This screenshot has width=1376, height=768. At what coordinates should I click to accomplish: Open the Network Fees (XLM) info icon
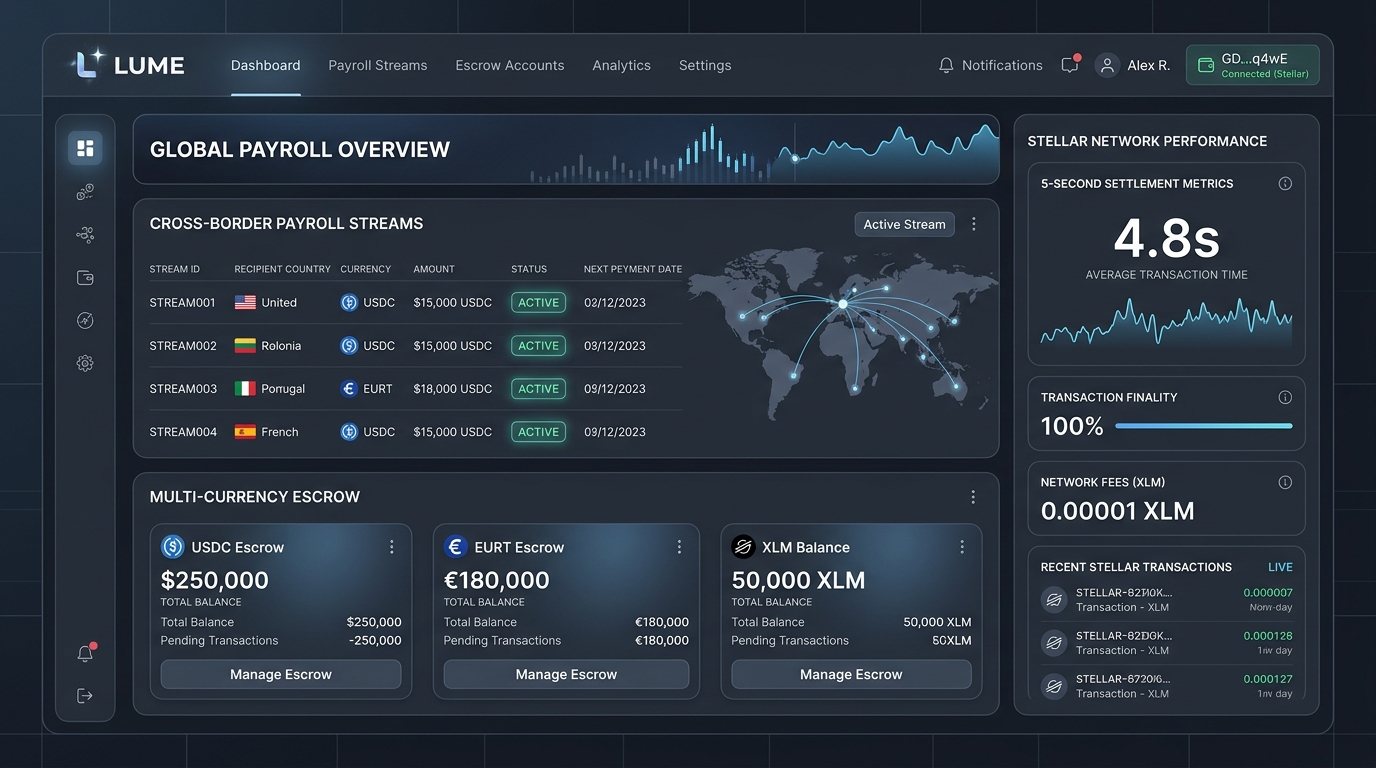[1285, 482]
